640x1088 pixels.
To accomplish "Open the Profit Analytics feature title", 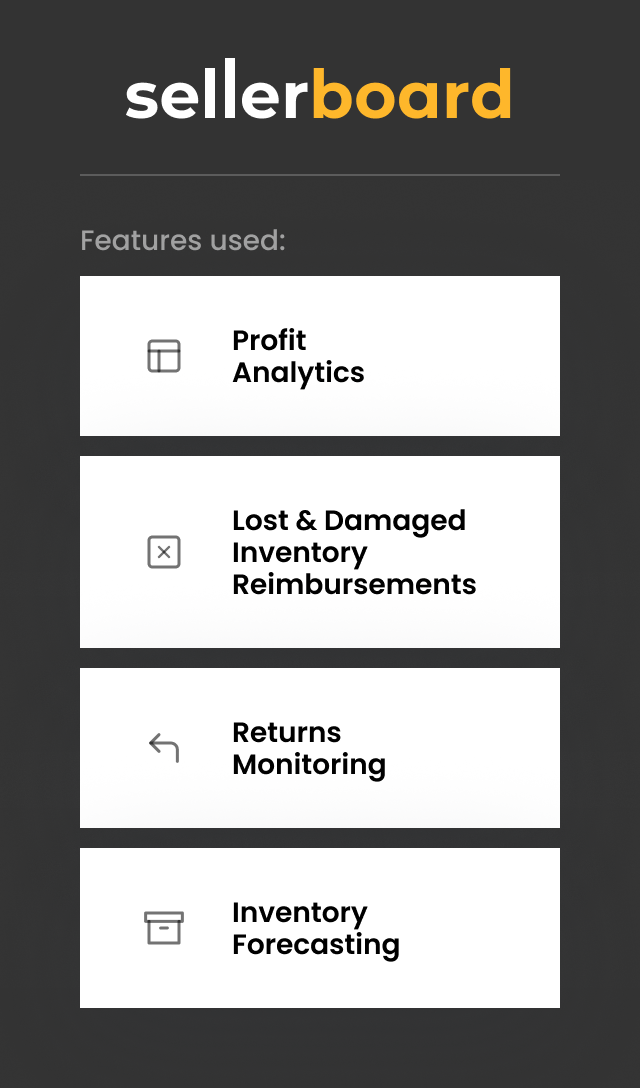I will 298,356.
